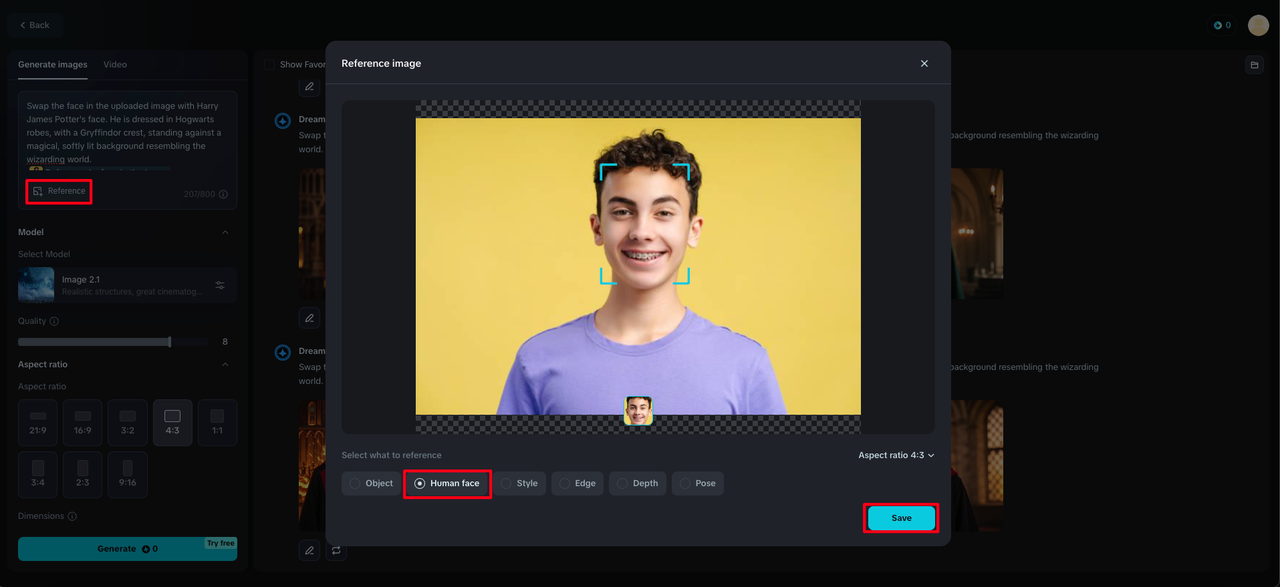Open model settings sliders icon beside Image 2.1
Screen dimensions: 1280x587
pyautogui.click(x=220, y=286)
